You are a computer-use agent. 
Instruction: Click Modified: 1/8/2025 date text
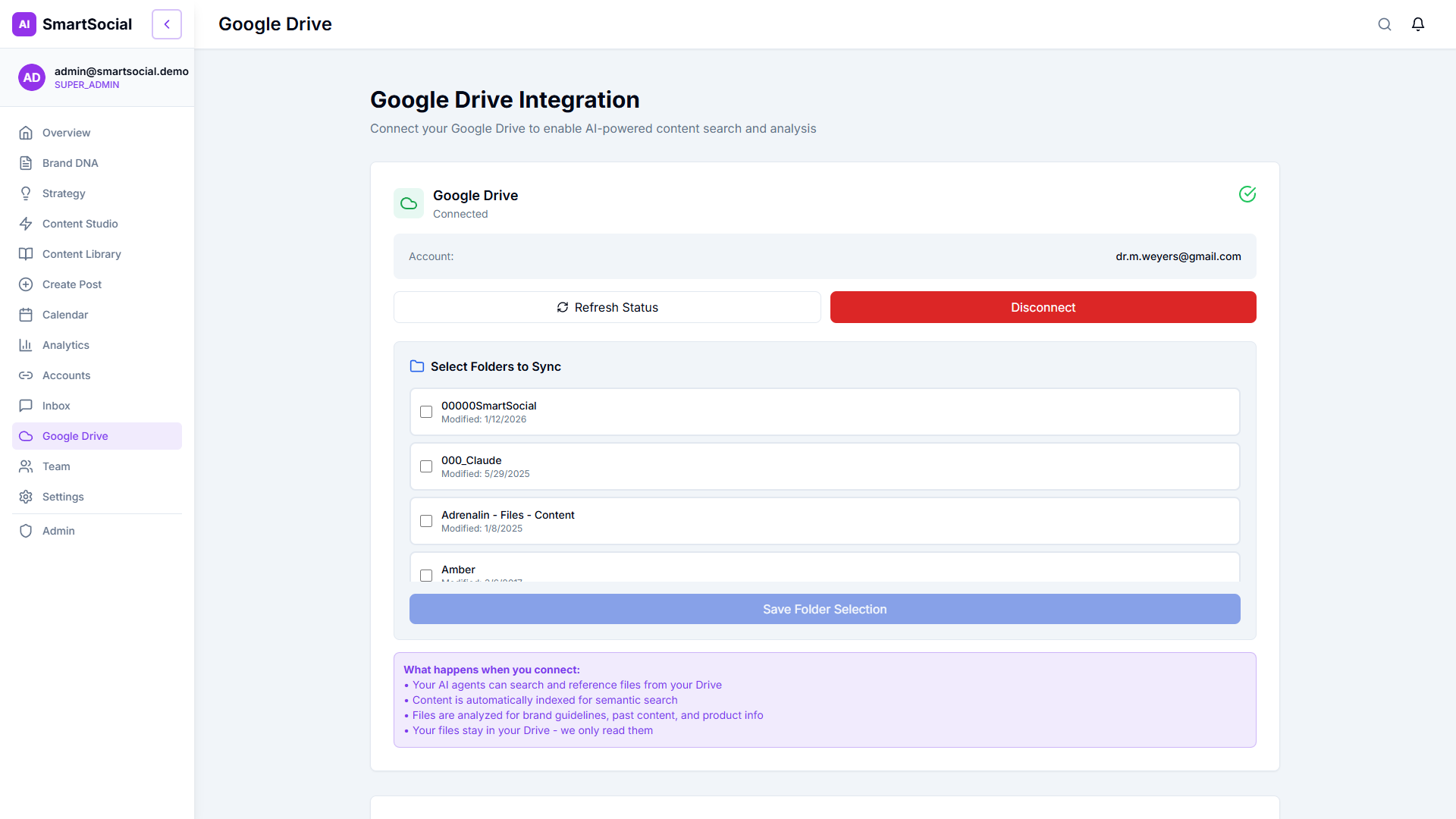[482, 529]
